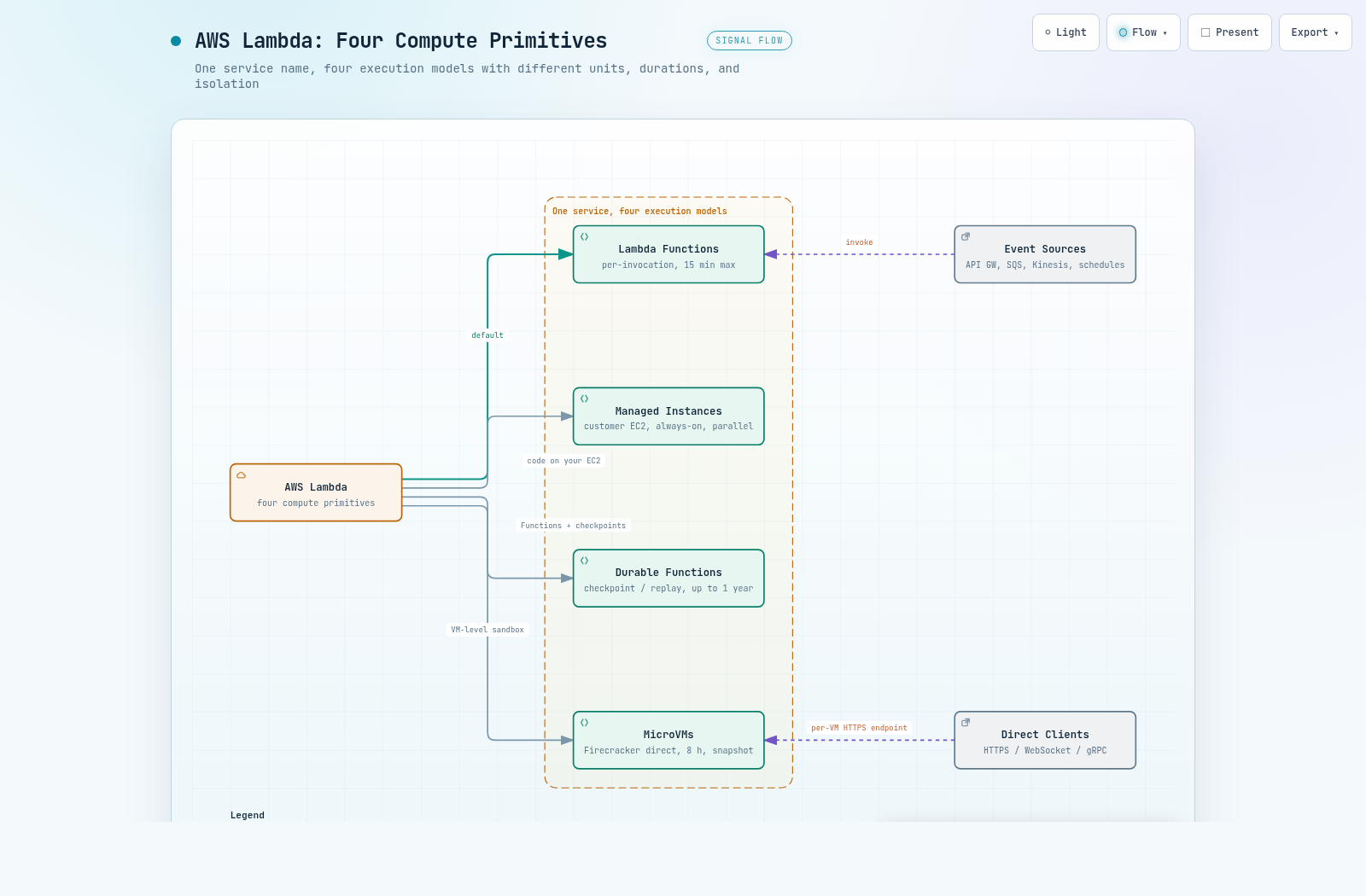This screenshot has width=1366, height=896.
Task: Click the external-link icon in the Event Sources node
Action: (966, 236)
